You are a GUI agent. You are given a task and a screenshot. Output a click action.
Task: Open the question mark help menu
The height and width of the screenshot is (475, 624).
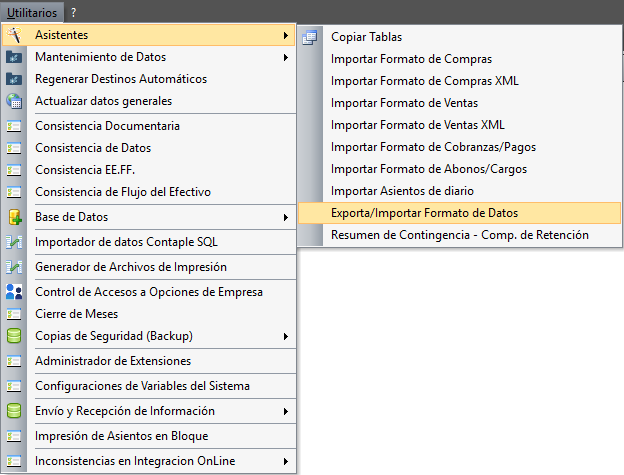click(x=73, y=12)
